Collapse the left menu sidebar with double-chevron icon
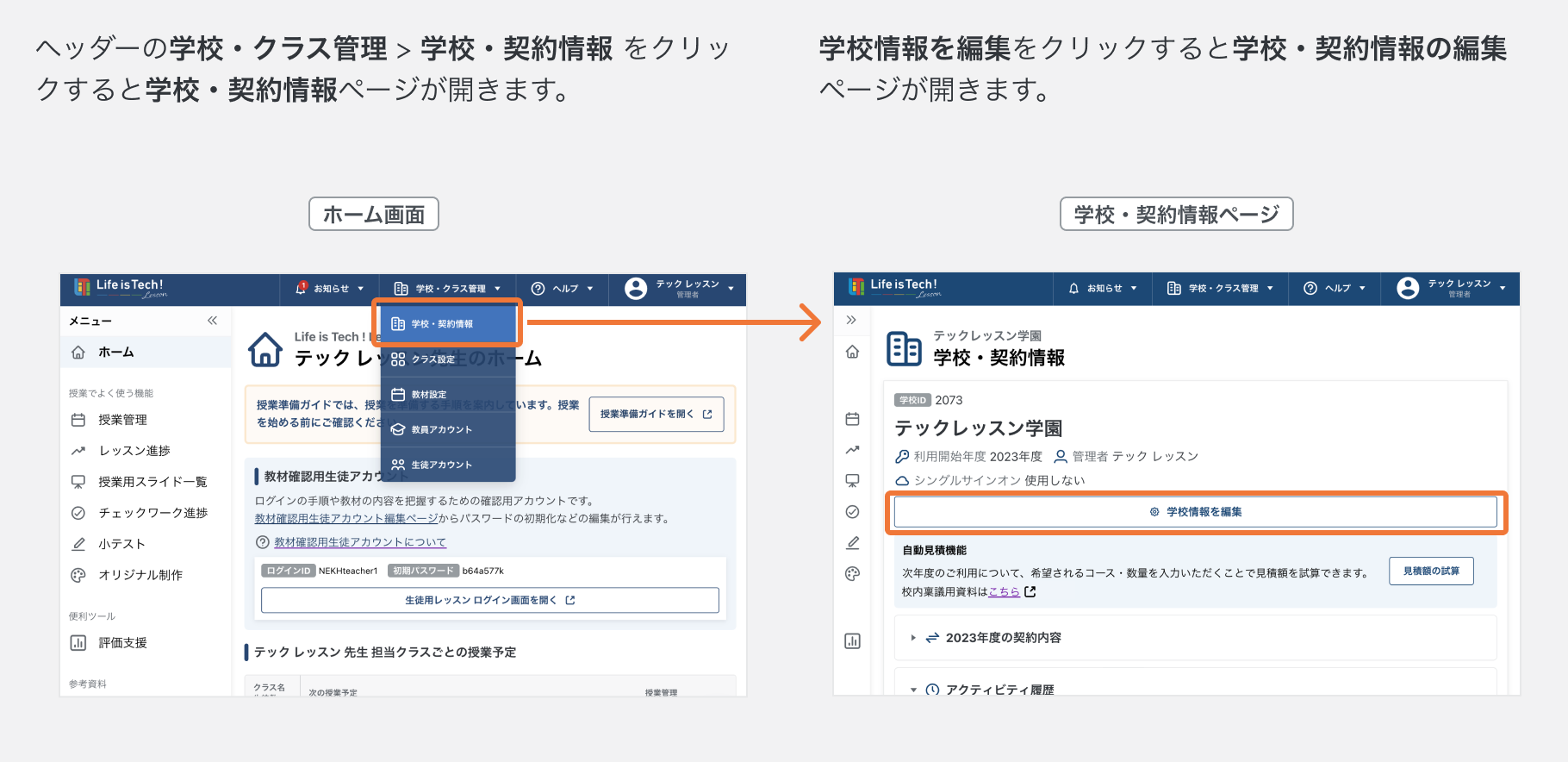 [x=212, y=321]
